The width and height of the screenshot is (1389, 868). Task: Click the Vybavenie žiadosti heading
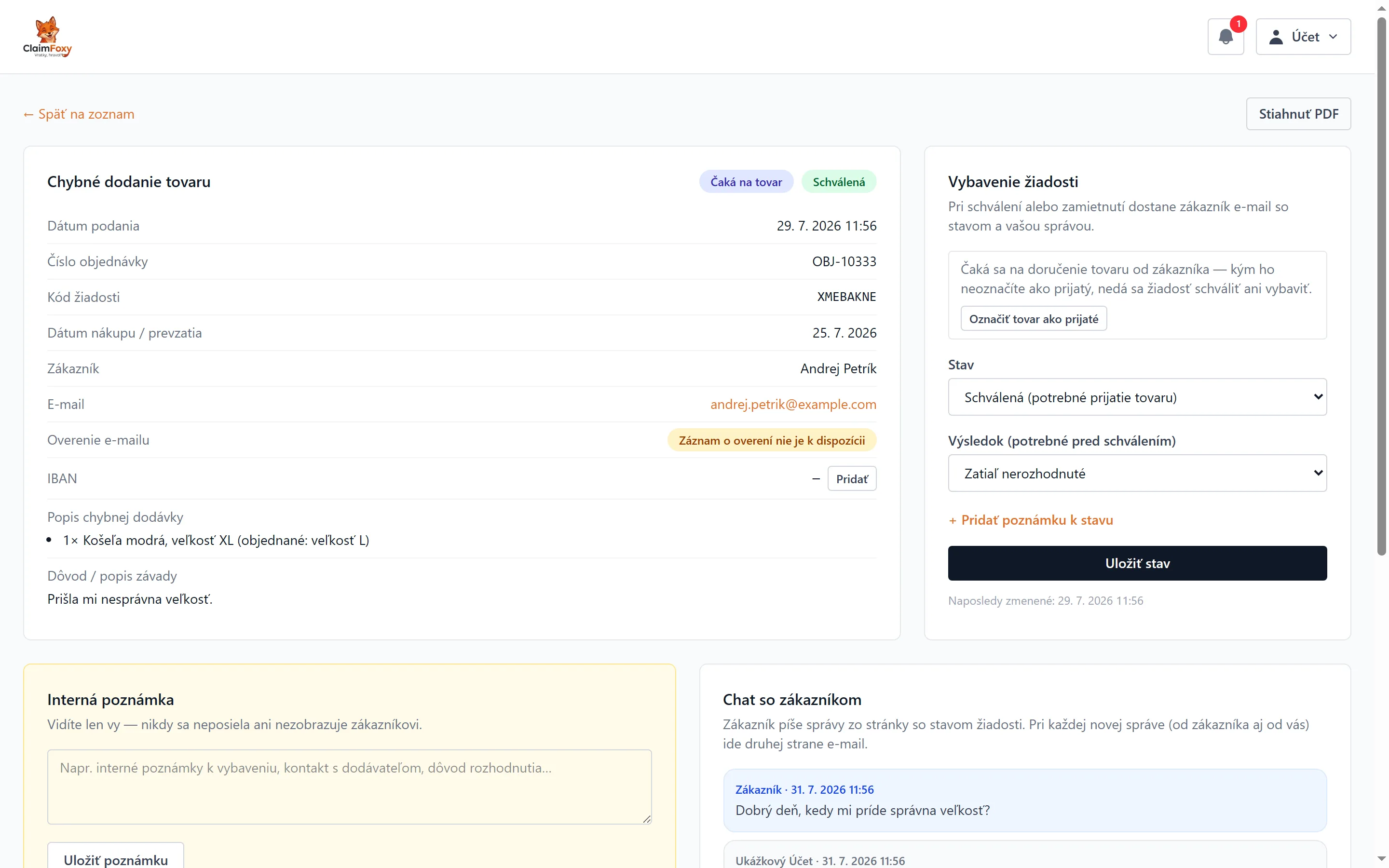coord(1012,182)
